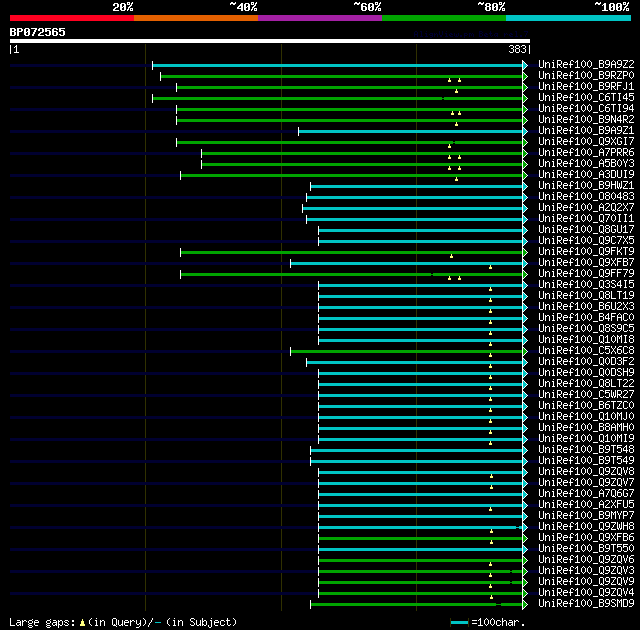Click the query name BP072565
The width and height of the screenshot is (640, 630).
coord(38,32)
